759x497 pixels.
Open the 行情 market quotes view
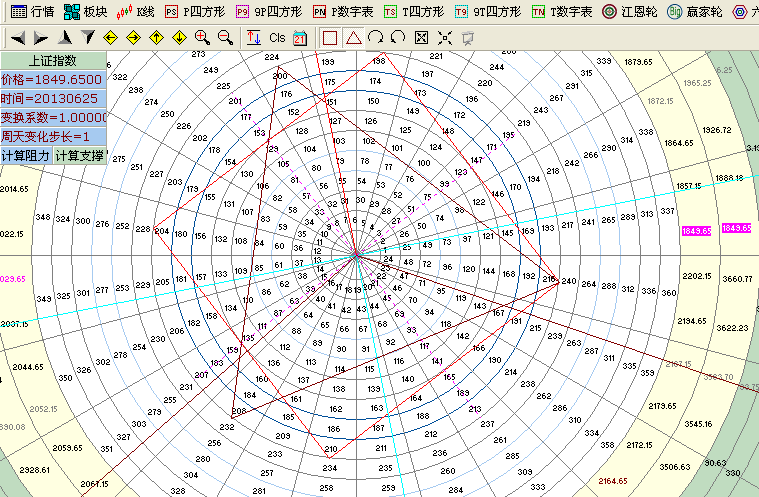(x=32, y=12)
